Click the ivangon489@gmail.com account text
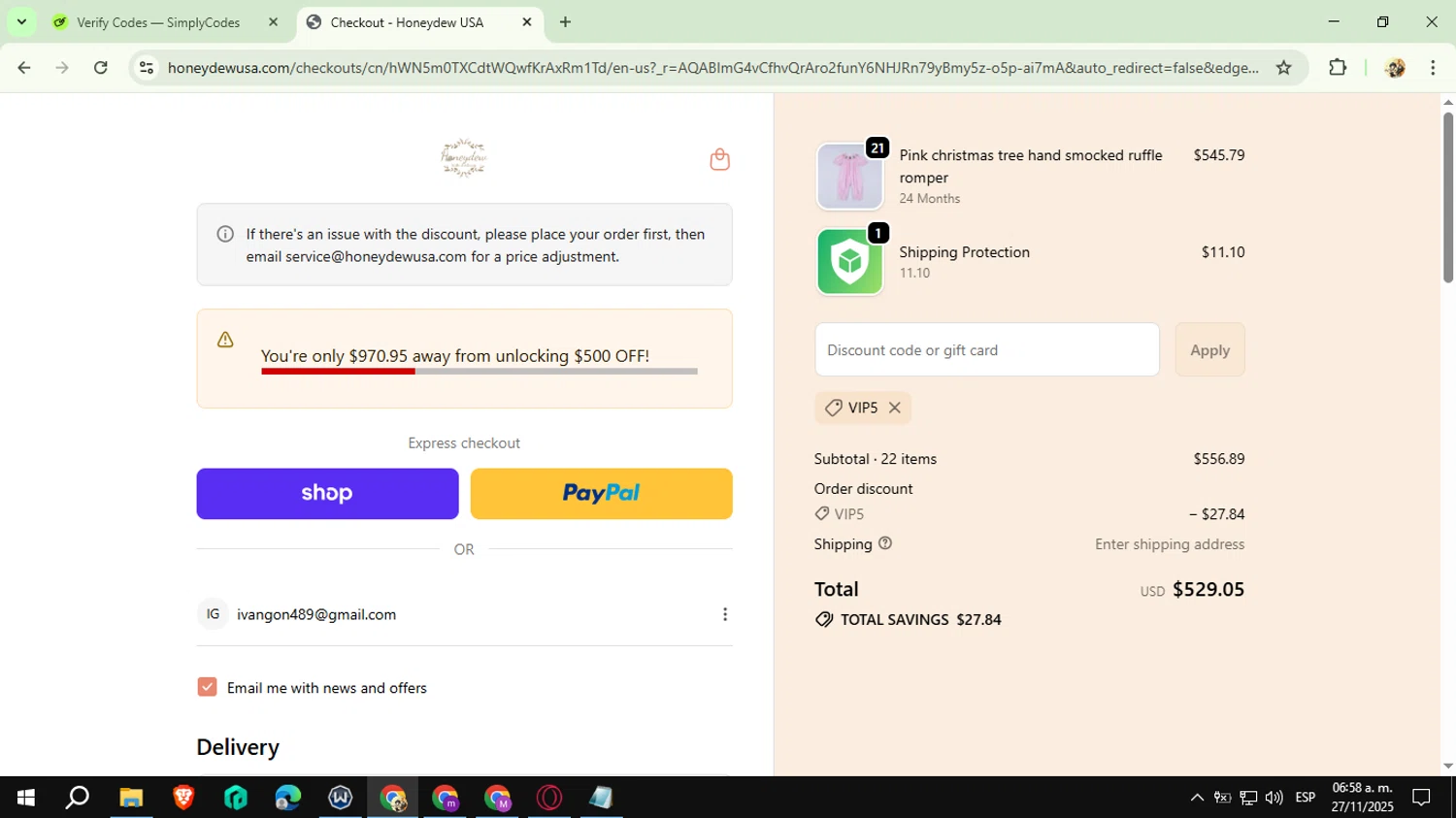The height and width of the screenshot is (818, 1456). [316, 614]
